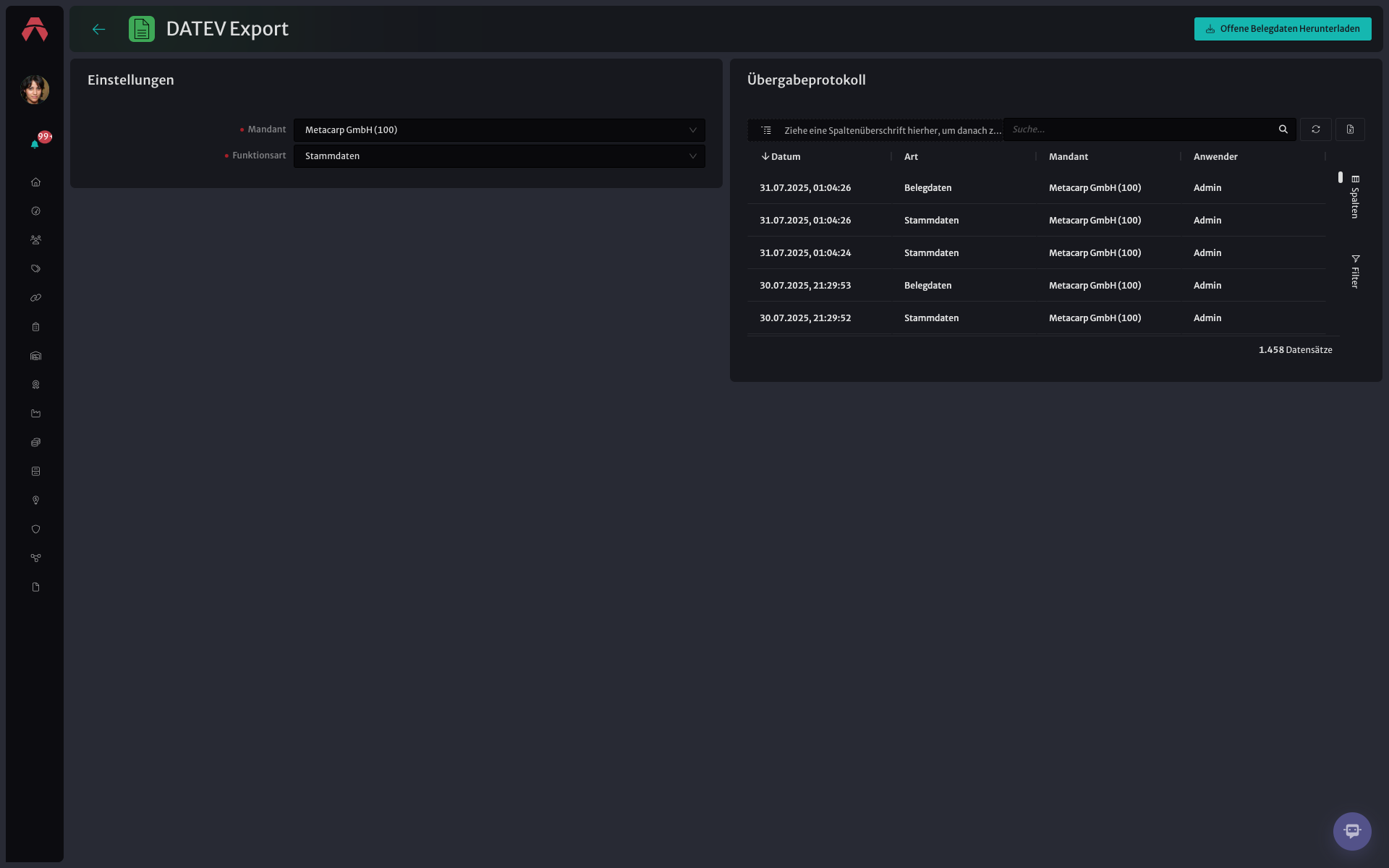Viewport: 1389px width, 868px height.
Task: Open the clipboard icon in sidebar
Action: click(x=35, y=327)
